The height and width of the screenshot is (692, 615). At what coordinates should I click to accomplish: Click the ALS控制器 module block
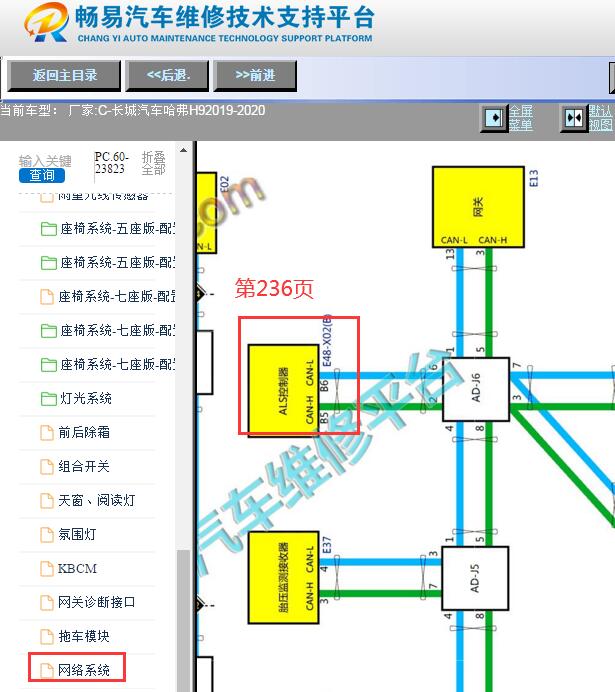pyautogui.click(x=284, y=391)
